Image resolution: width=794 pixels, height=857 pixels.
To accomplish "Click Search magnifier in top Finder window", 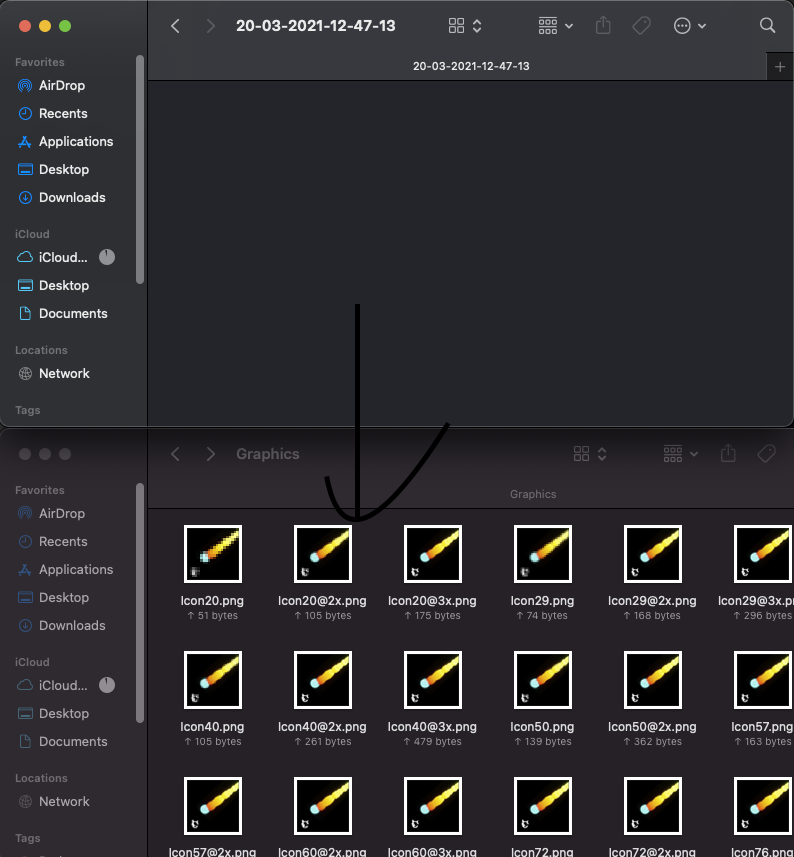I will tap(768, 25).
